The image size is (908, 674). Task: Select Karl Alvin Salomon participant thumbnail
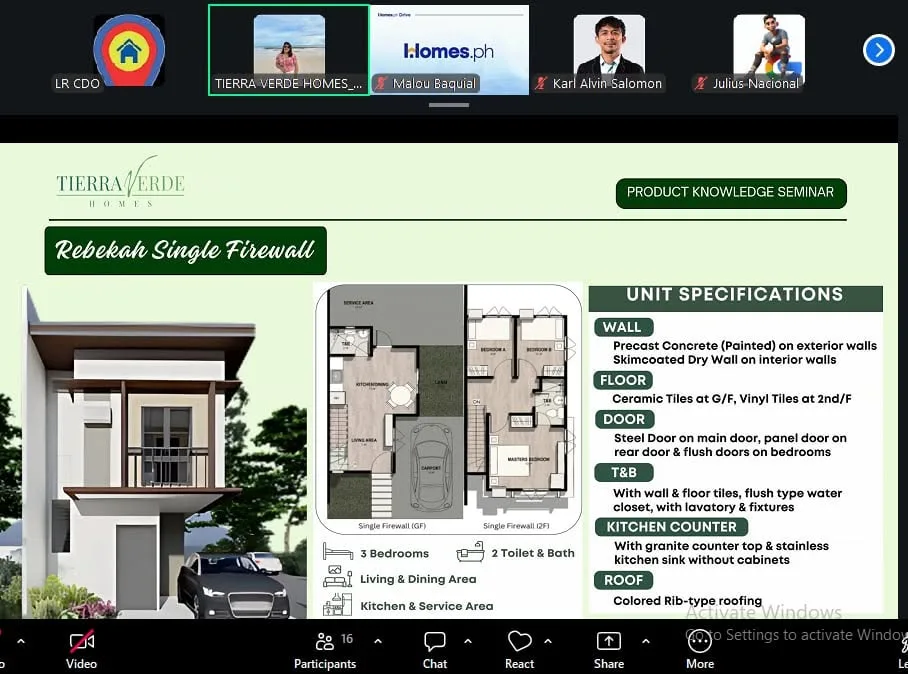pos(609,50)
